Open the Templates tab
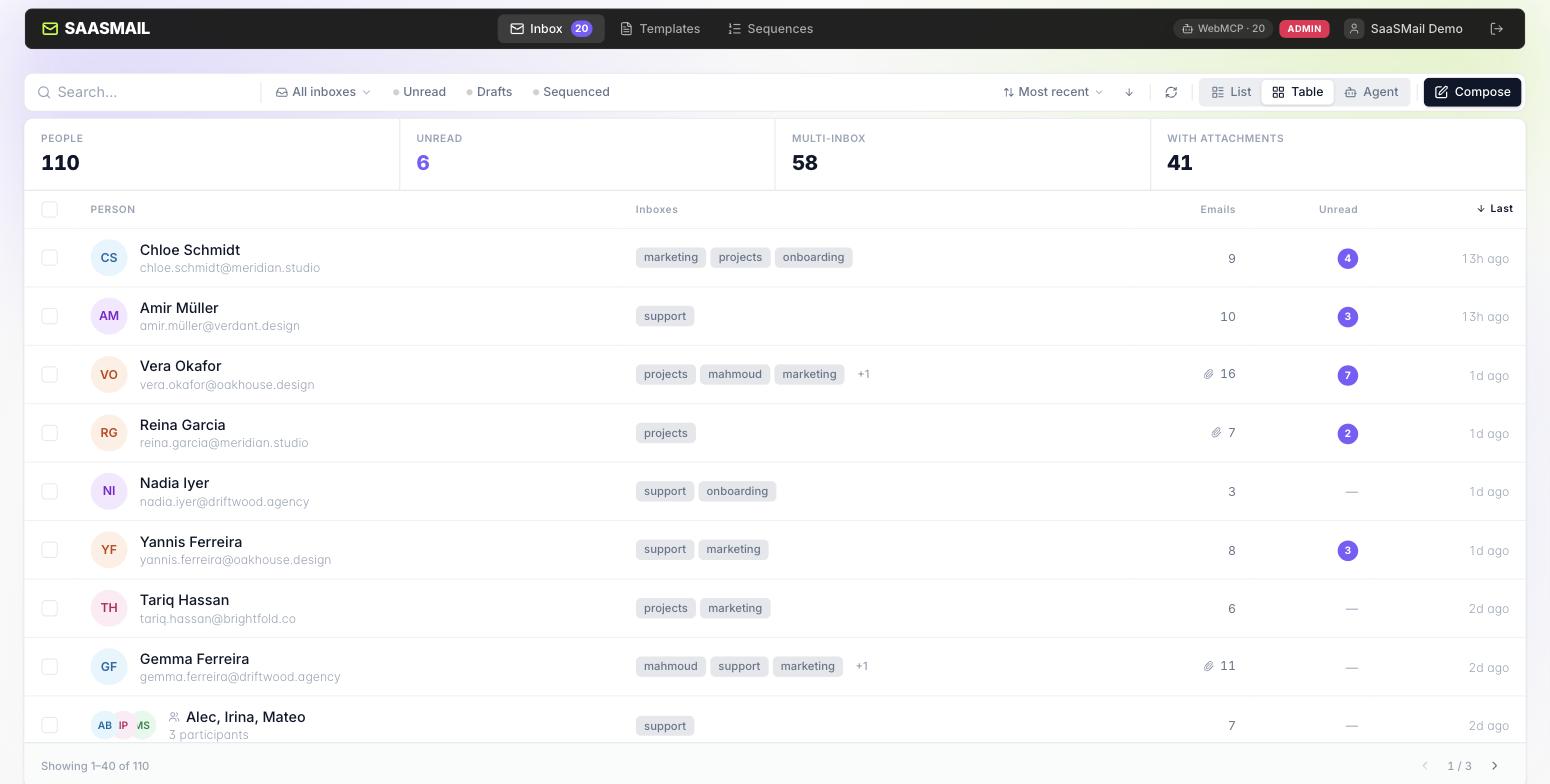 click(x=660, y=29)
